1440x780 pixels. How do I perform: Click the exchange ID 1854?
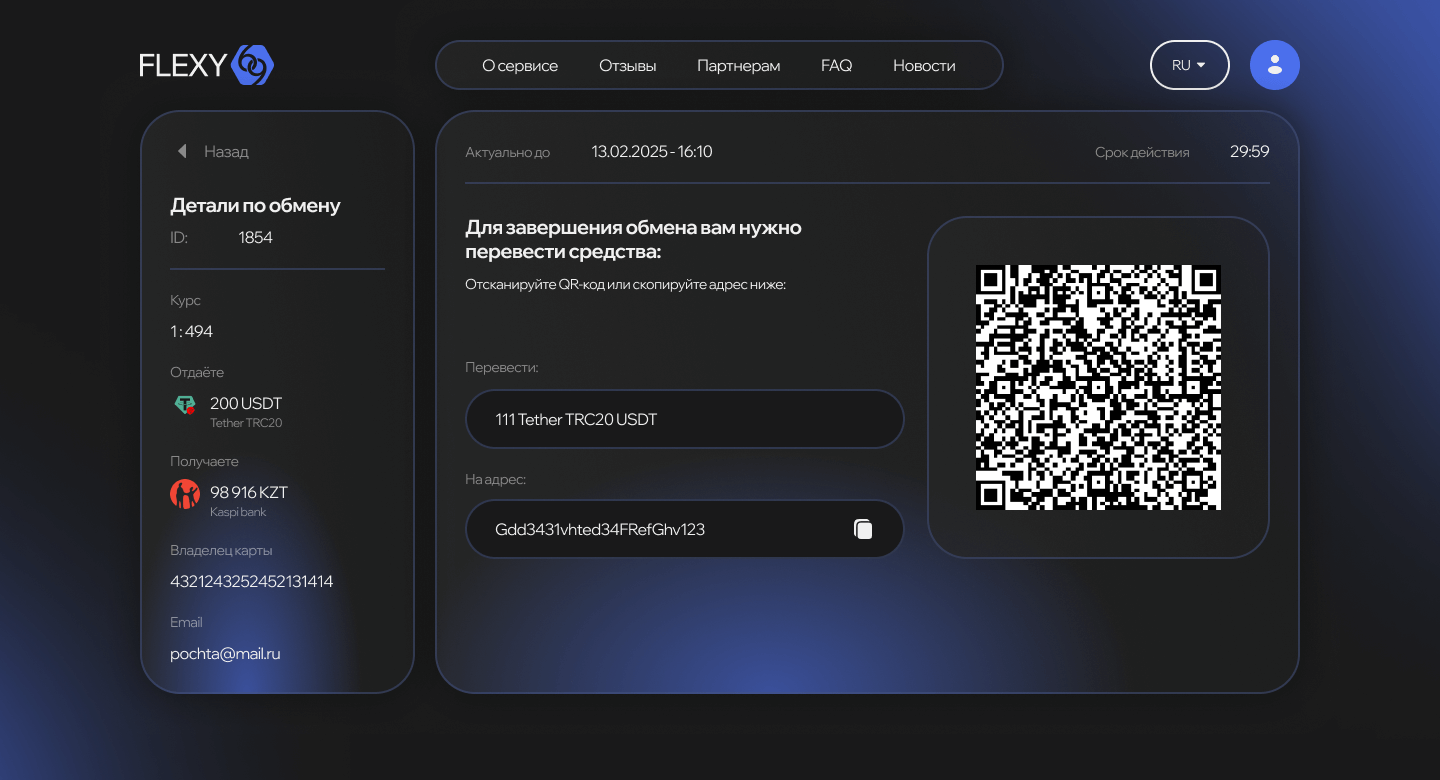click(256, 238)
